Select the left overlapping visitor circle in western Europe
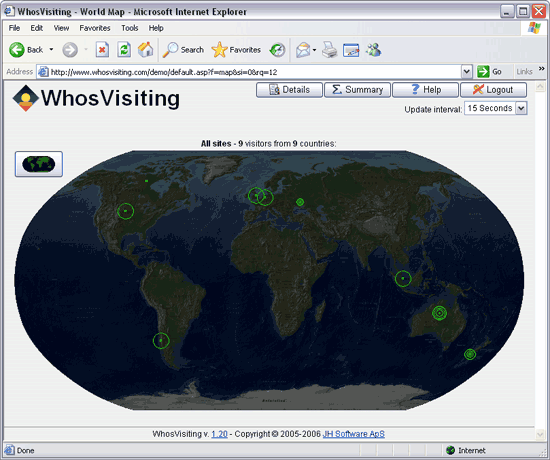The width and height of the screenshot is (550, 460). 256,195
